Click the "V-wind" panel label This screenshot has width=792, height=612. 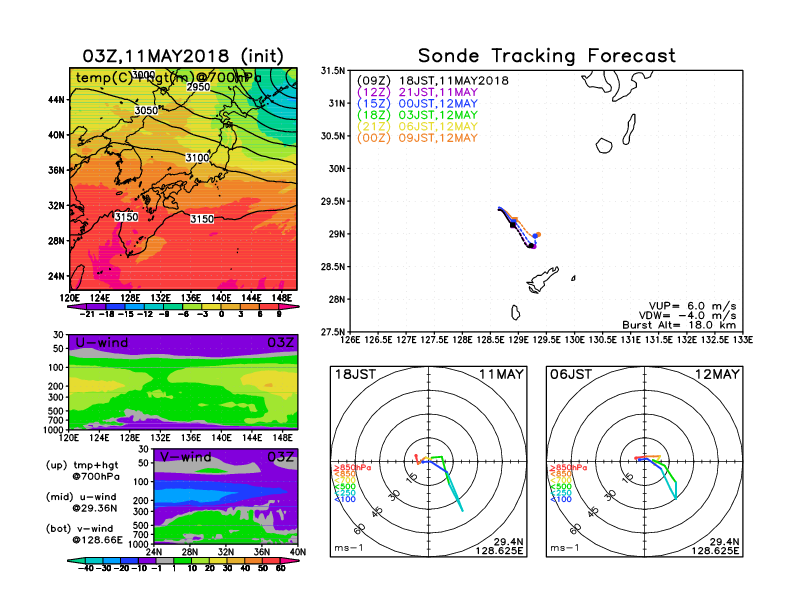(185, 457)
